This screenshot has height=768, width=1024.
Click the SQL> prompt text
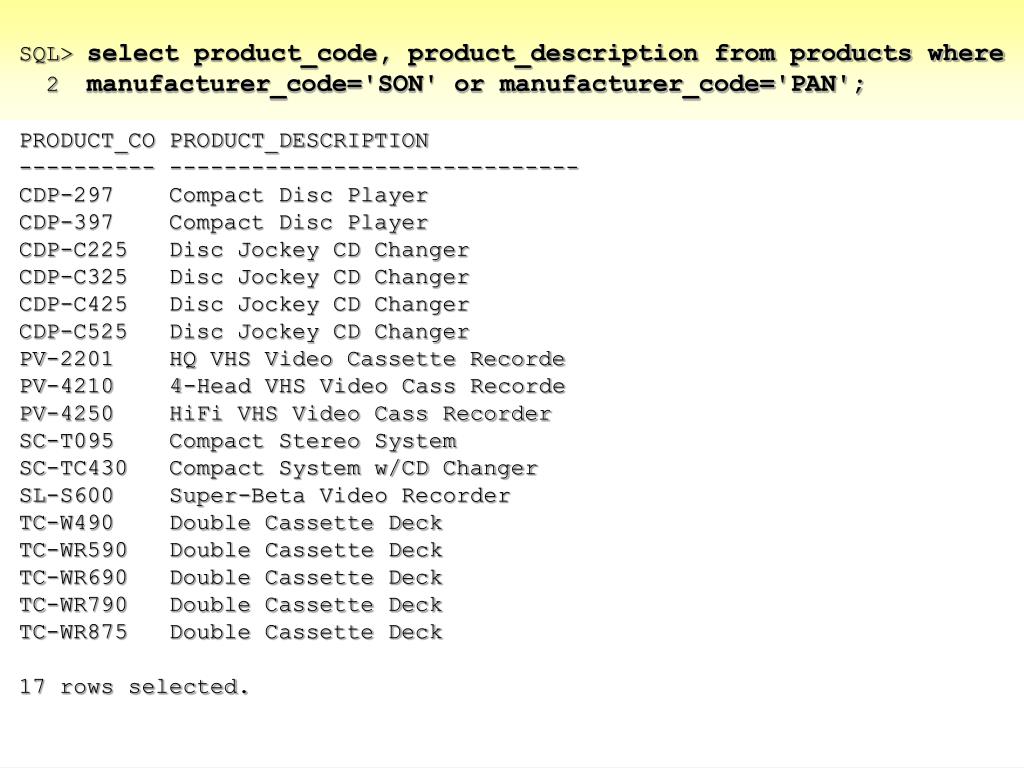[x=46, y=54]
